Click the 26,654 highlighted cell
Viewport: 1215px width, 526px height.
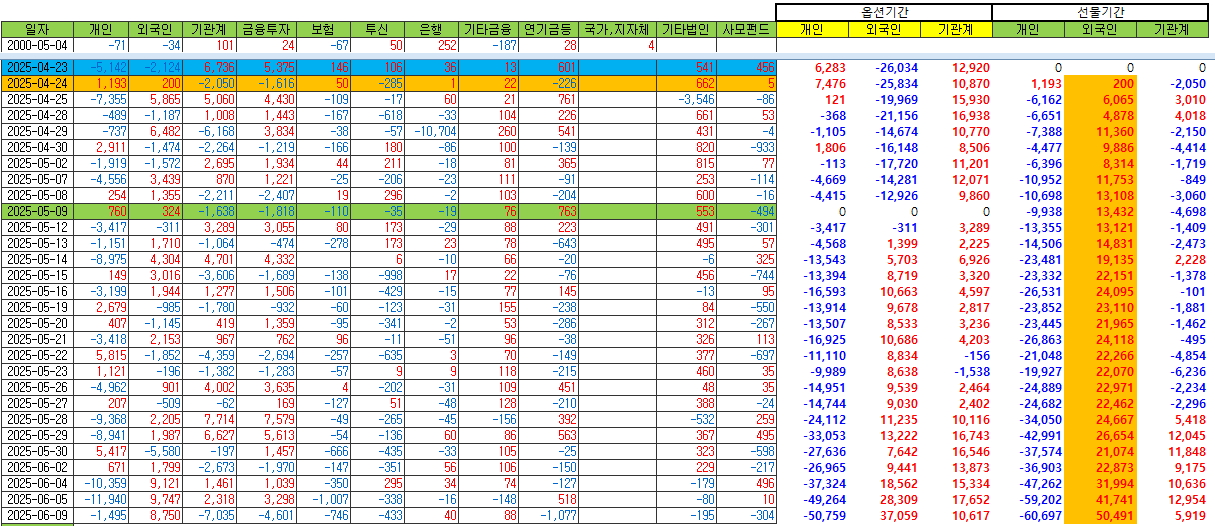[x=1099, y=436]
